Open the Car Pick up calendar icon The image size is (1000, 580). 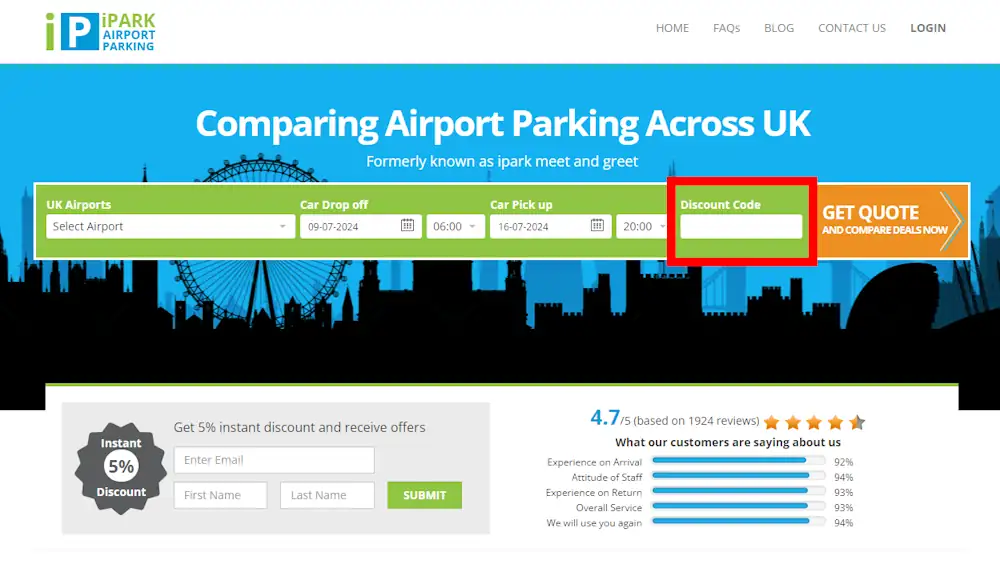[x=597, y=225]
